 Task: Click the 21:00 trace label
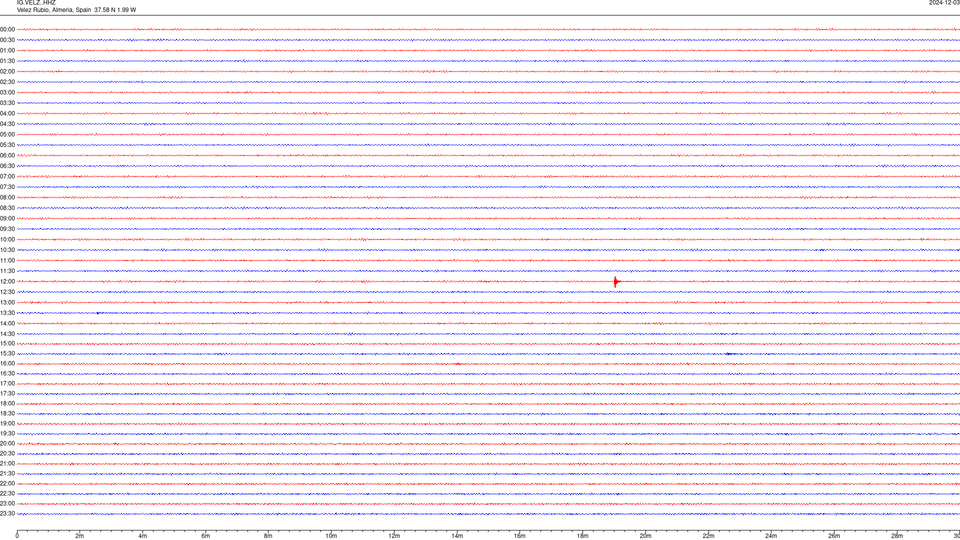click(x=7, y=463)
